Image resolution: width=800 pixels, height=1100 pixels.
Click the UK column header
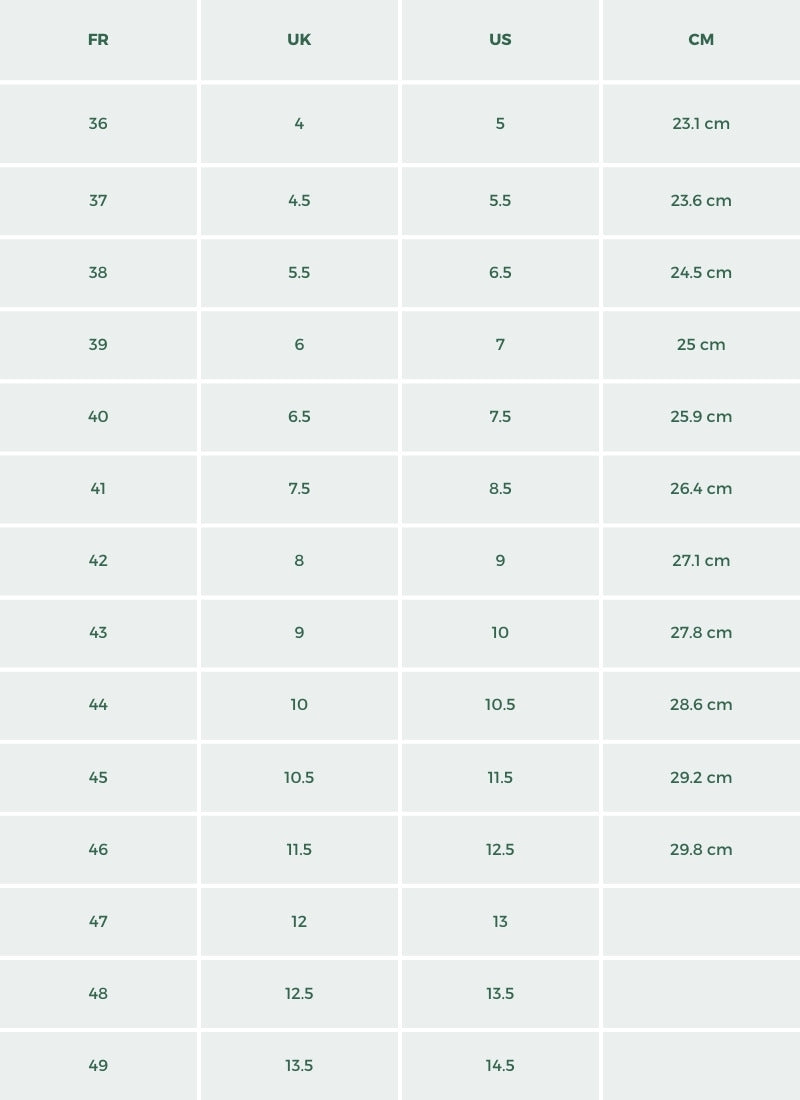pos(299,40)
